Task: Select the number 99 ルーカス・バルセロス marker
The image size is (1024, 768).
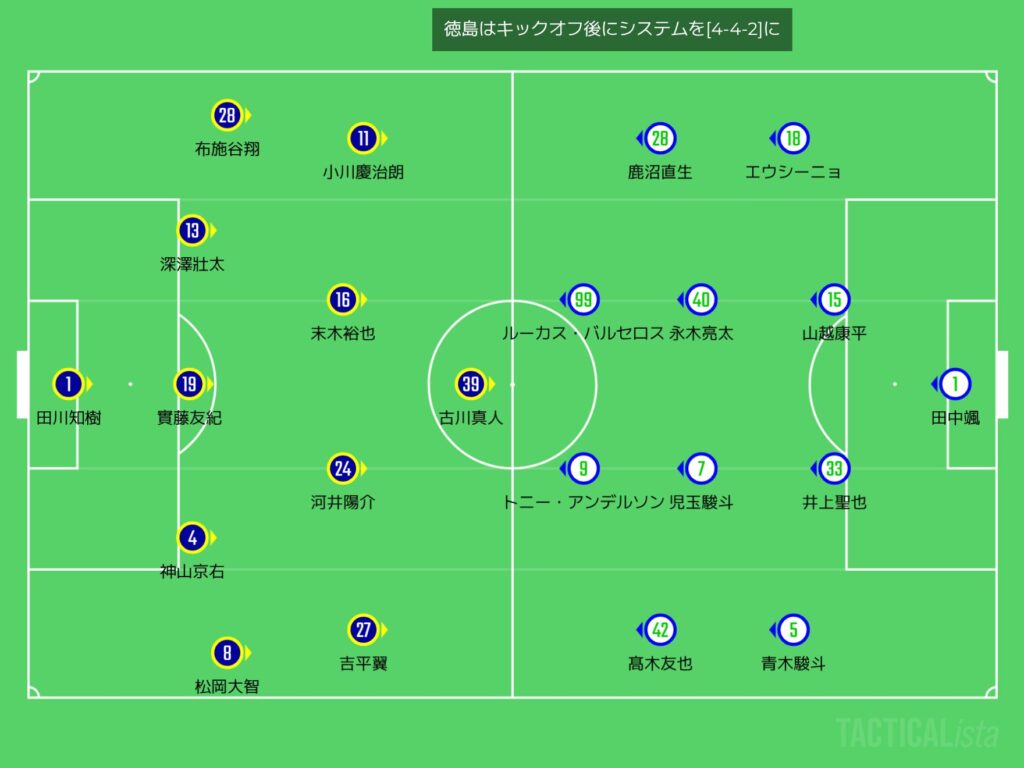Action: pyautogui.click(x=583, y=299)
